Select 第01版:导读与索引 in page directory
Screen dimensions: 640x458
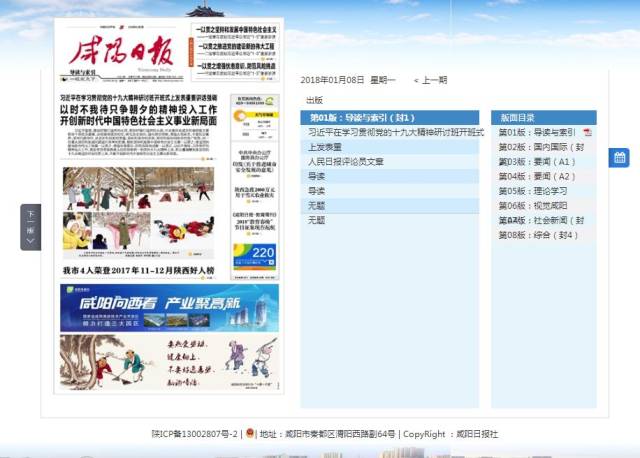[537, 132]
